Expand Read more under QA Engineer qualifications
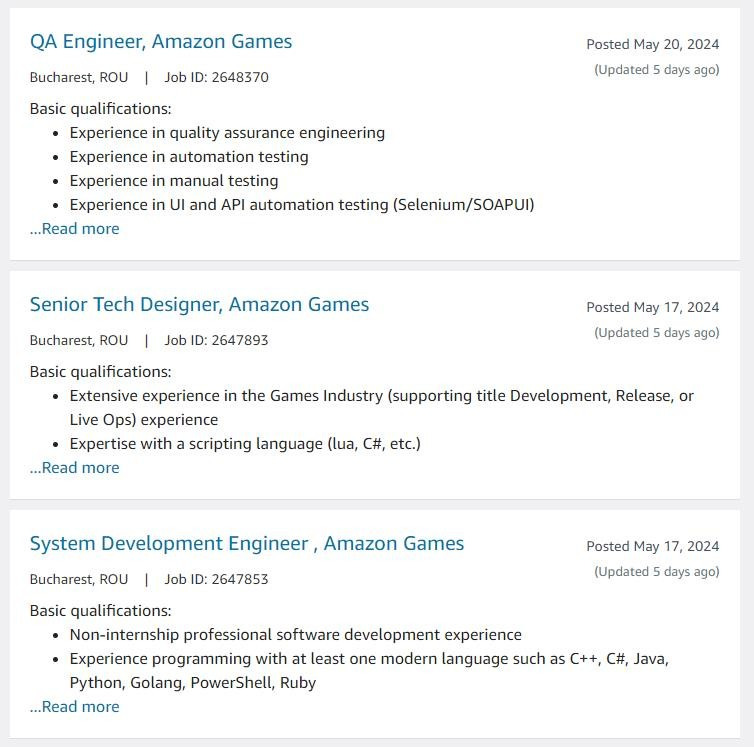This screenshot has width=754, height=747. pyautogui.click(x=75, y=229)
